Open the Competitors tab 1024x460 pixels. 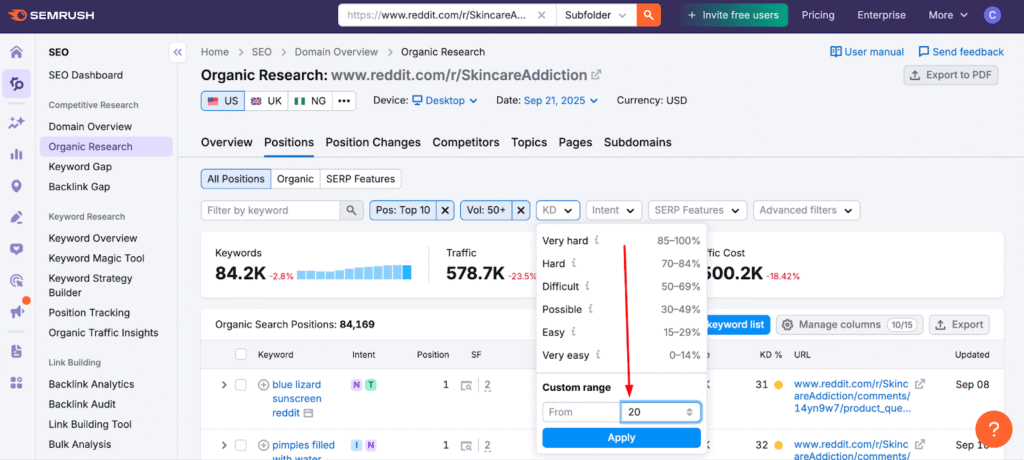click(x=466, y=142)
